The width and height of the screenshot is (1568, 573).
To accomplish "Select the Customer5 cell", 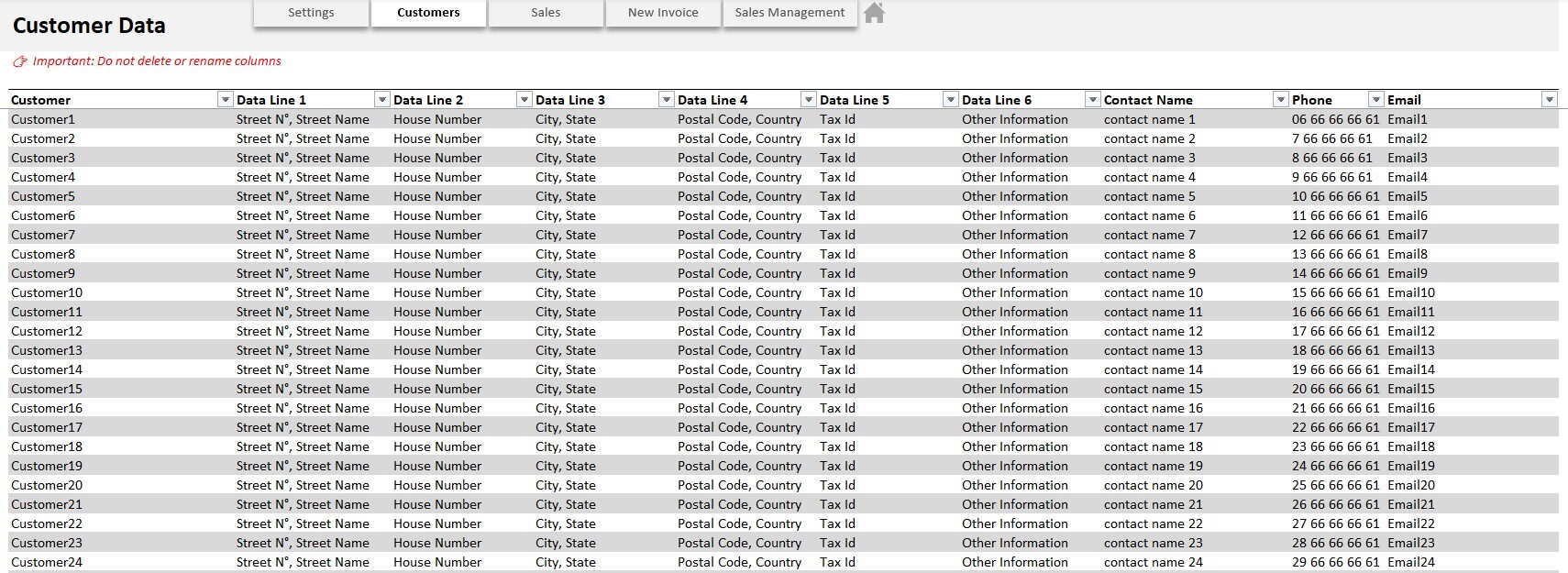I will pos(121,196).
